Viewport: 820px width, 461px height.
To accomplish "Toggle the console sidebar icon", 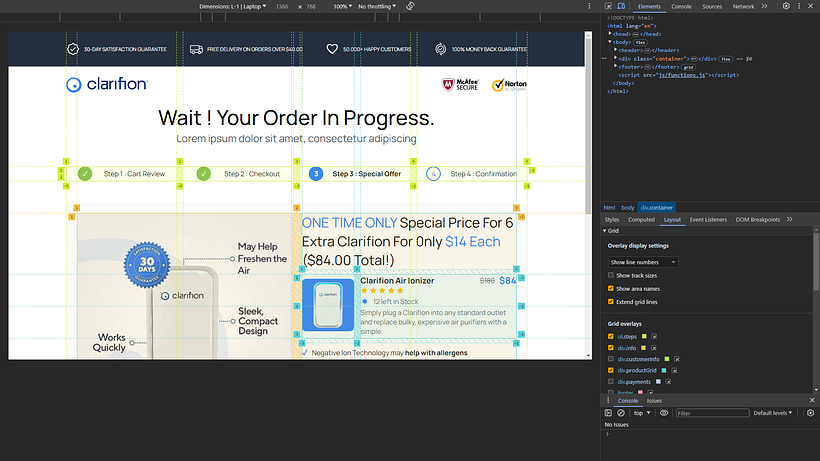I will coord(608,413).
